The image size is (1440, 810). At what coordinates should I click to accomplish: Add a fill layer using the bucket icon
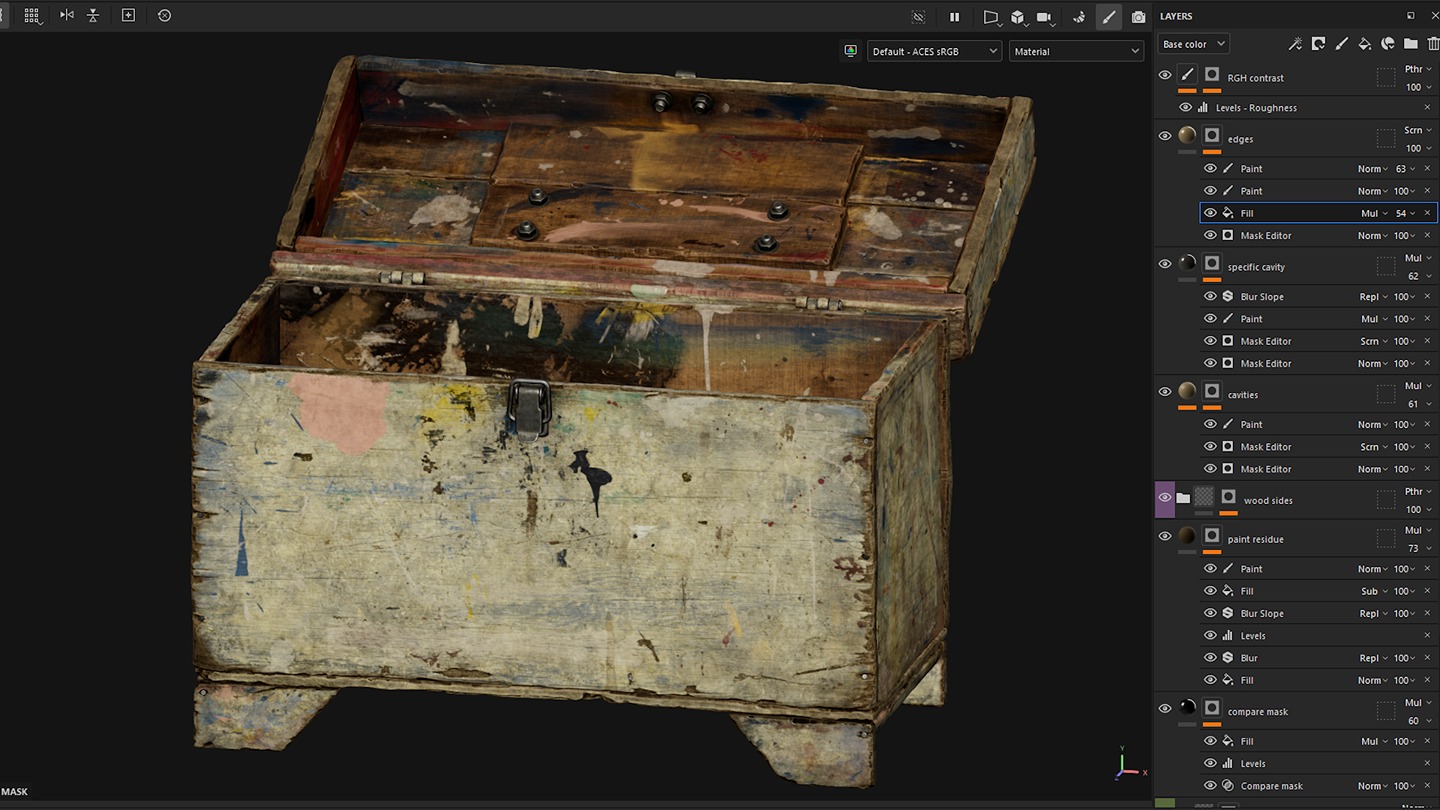[1365, 43]
